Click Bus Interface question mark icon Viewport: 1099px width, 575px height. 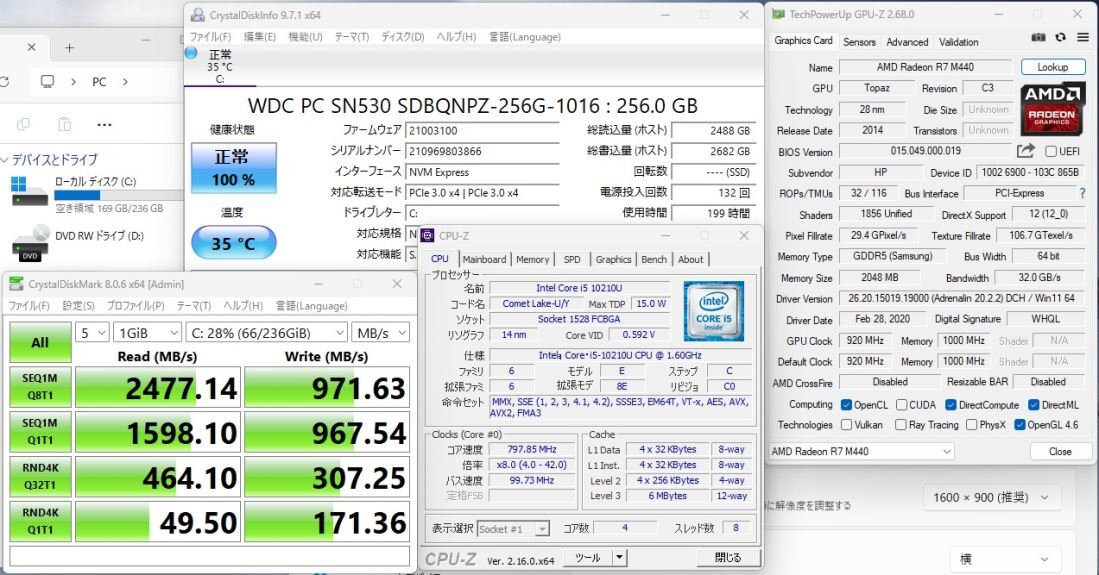coord(1082,193)
